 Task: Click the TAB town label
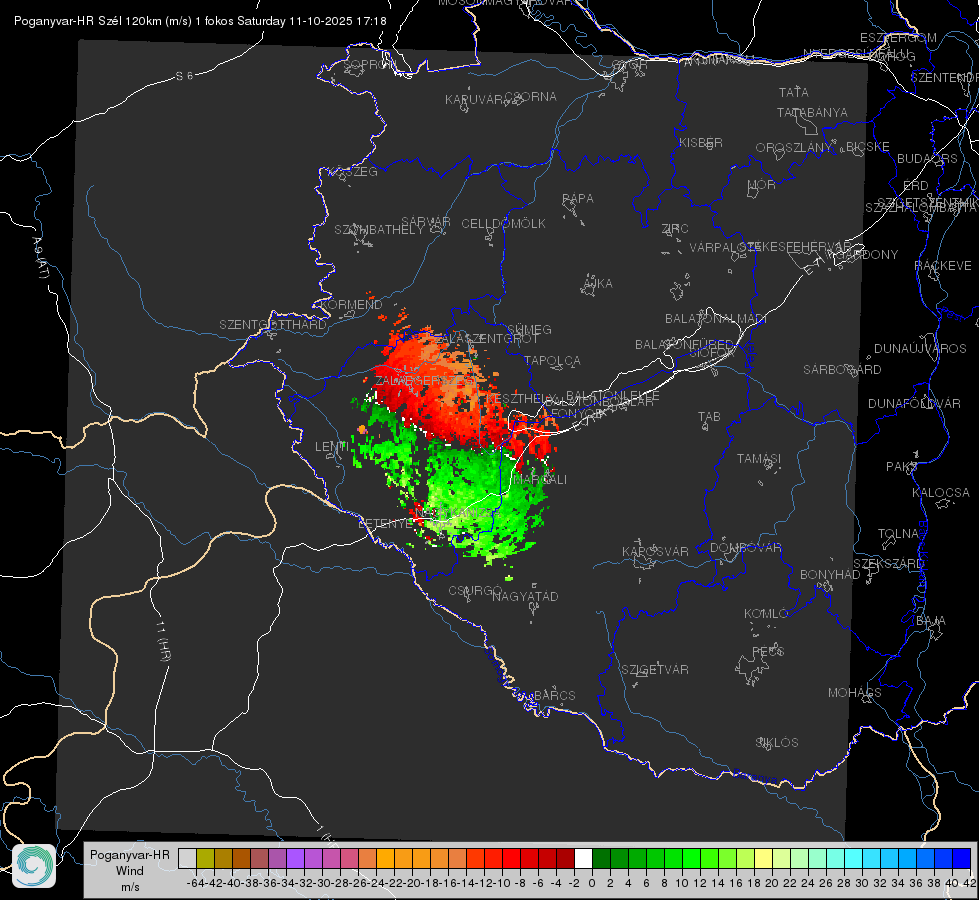pos(709,417)
